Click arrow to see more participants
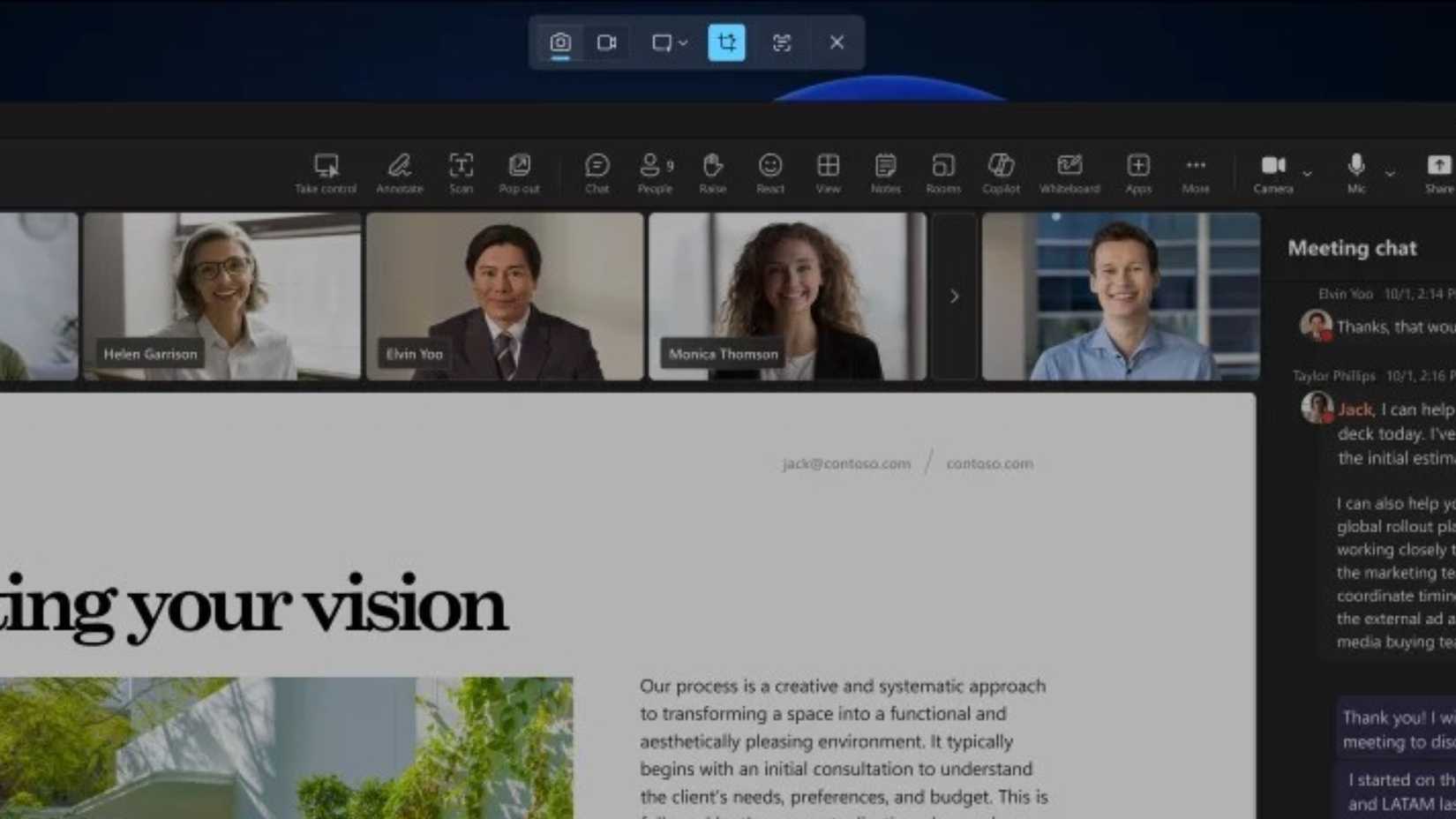The height and width of the screenshot is (819, 1456). pyautogui.click(x=954, y=297)
